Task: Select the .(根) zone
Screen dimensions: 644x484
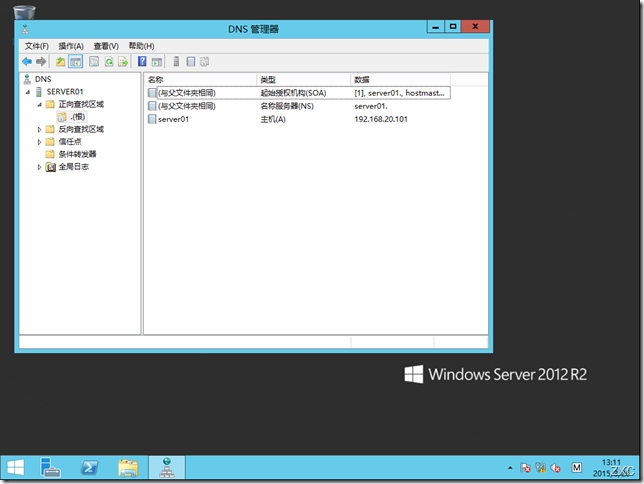Action: (77, 117)
